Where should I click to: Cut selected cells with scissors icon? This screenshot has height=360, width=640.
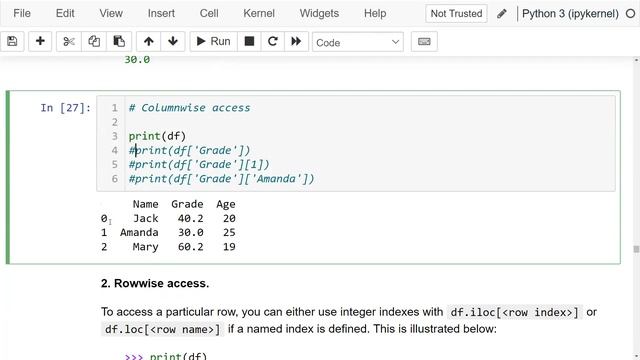click(69, 41)
